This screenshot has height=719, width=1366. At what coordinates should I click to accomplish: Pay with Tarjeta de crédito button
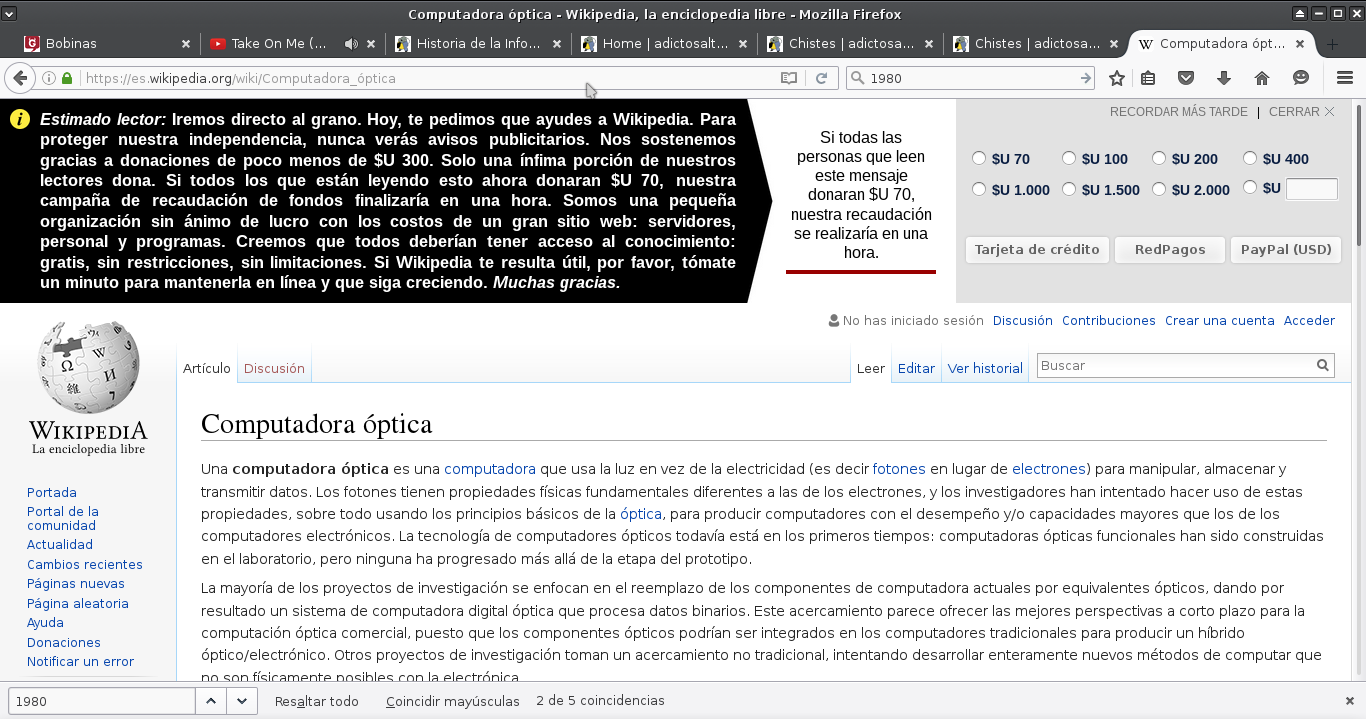tap(1037, 250)
